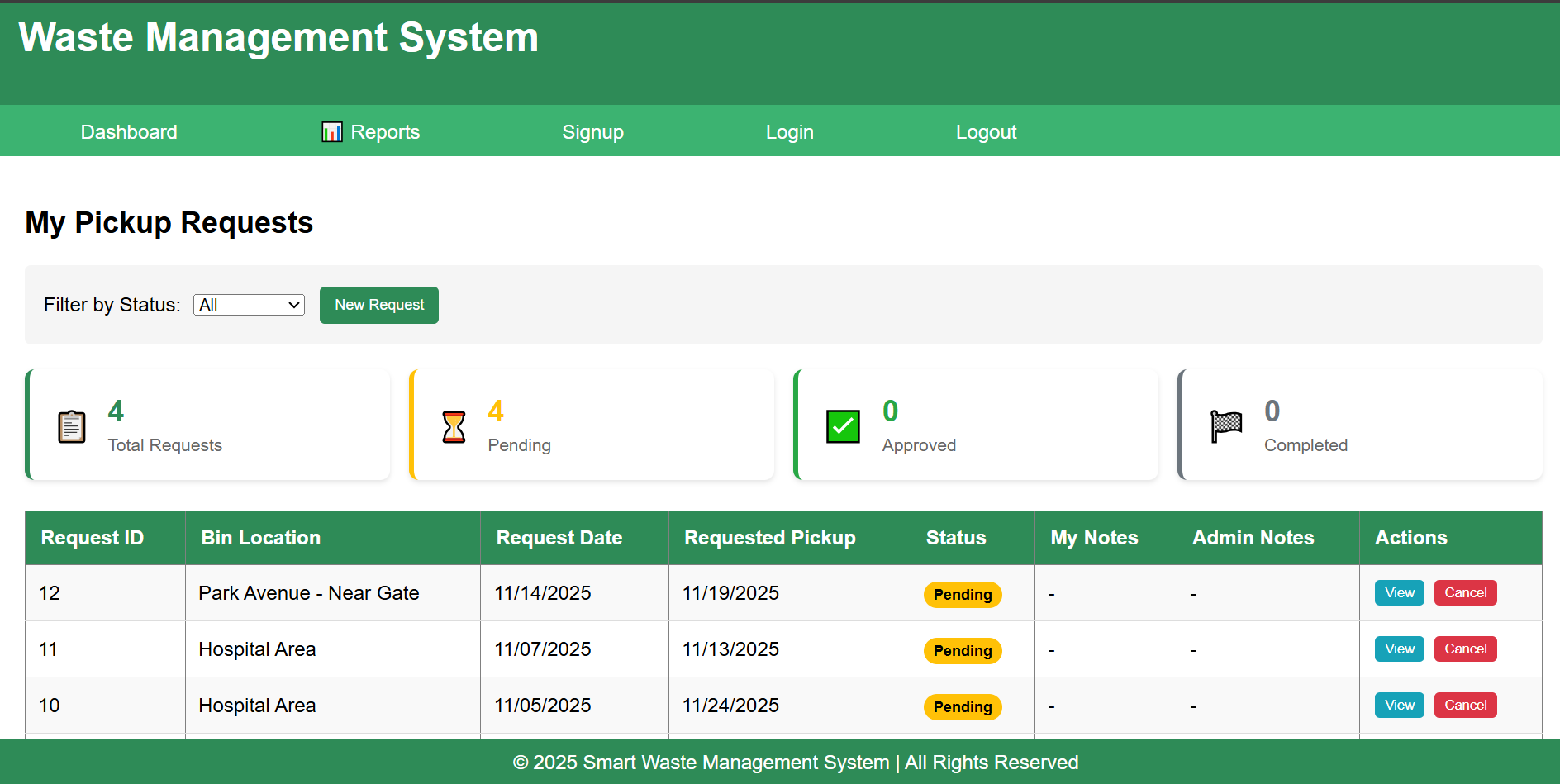This screenshot has height=784, width=1560.
Task: Click the green checkmark icon on Approved card
Action: [842, 425]
